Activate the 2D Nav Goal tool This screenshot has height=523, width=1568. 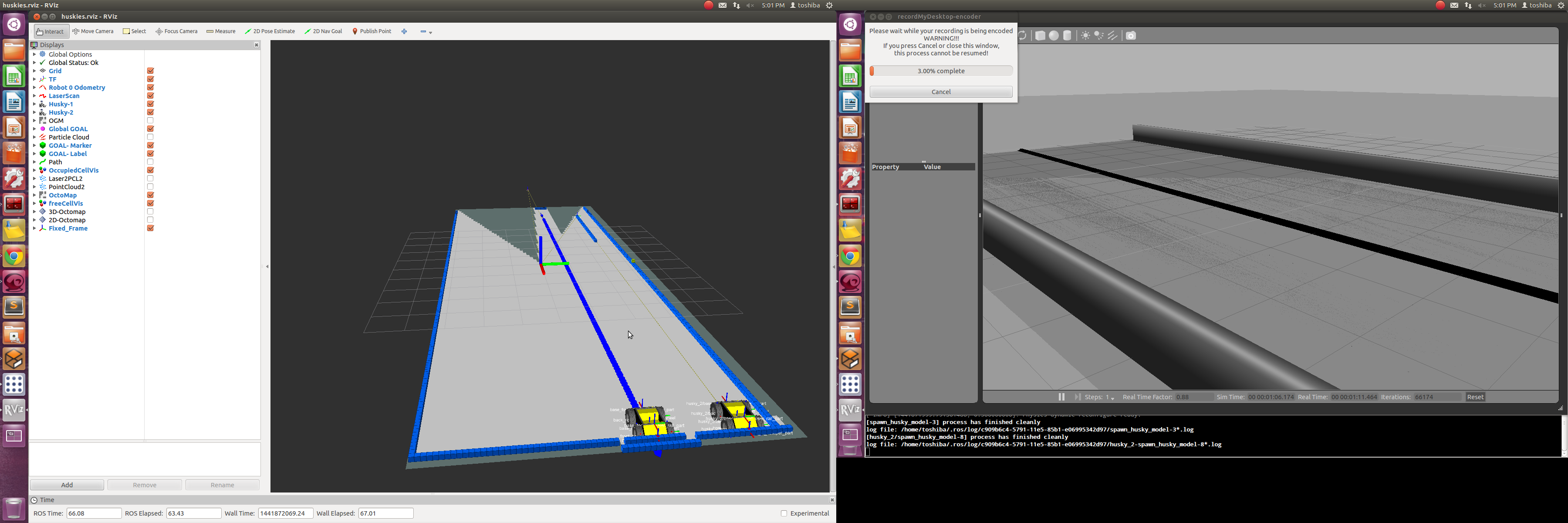[x=323, y=31]
